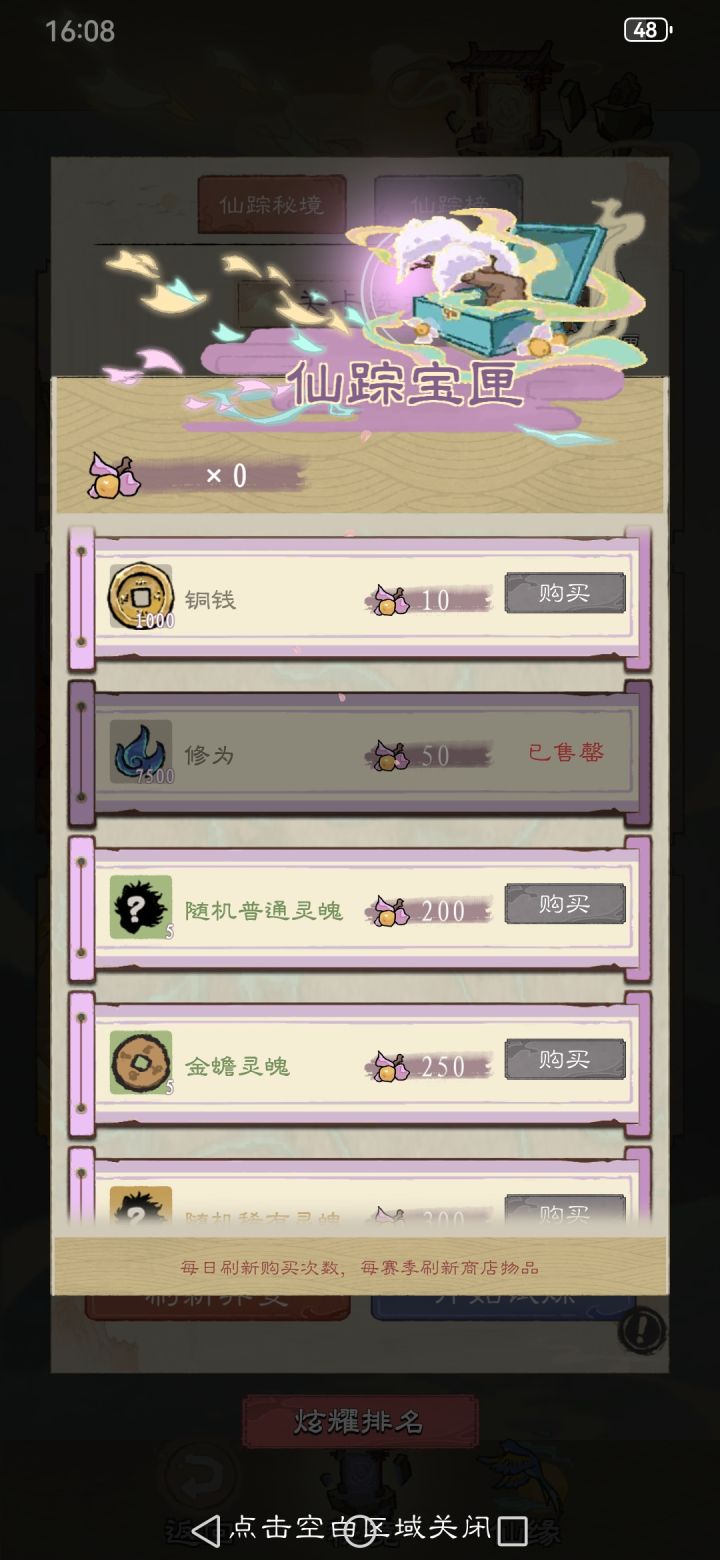Tap the copper coin 铜钱 item icon
720x1560 pixels.
140,597
